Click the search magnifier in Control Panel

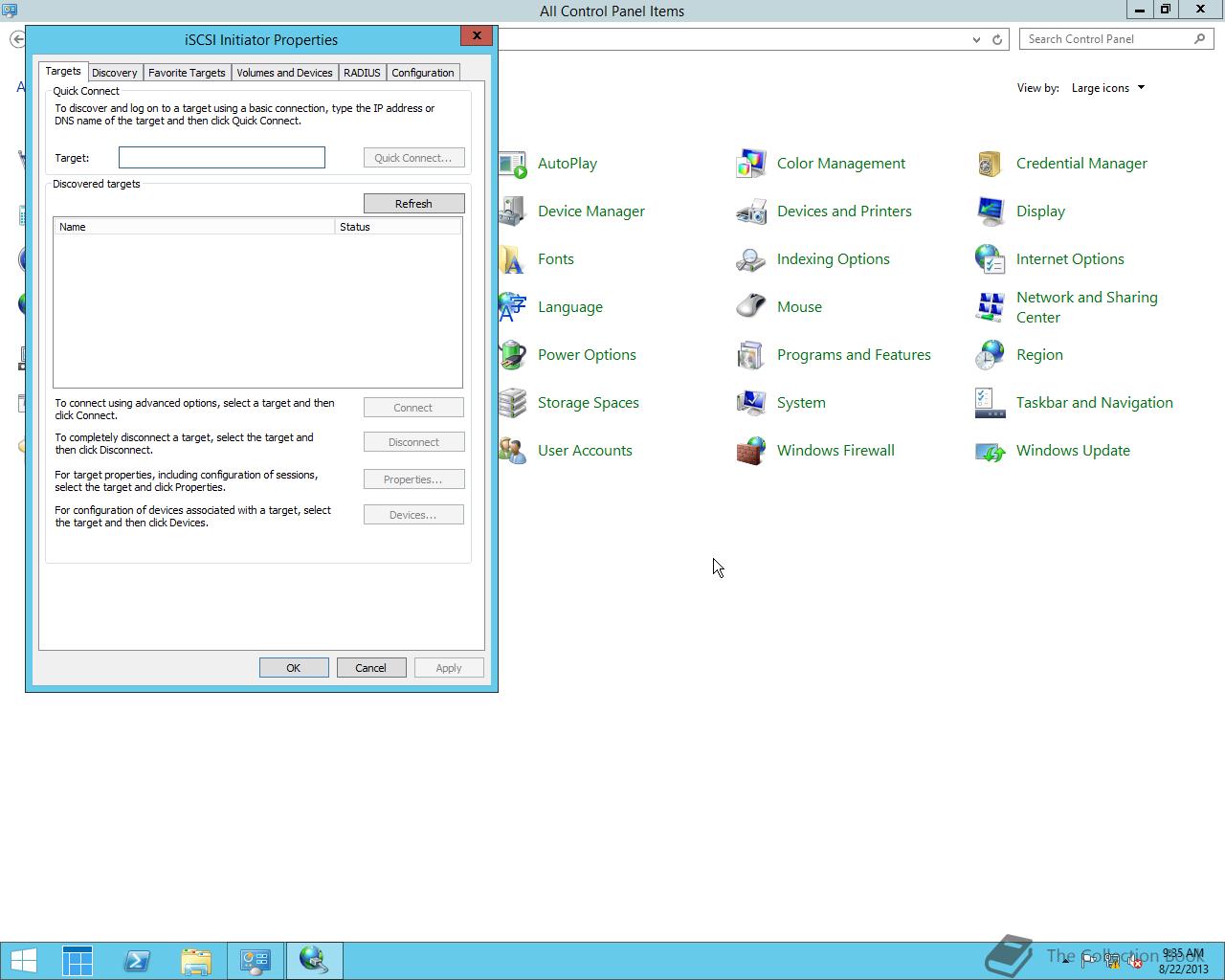(1199, 39)
